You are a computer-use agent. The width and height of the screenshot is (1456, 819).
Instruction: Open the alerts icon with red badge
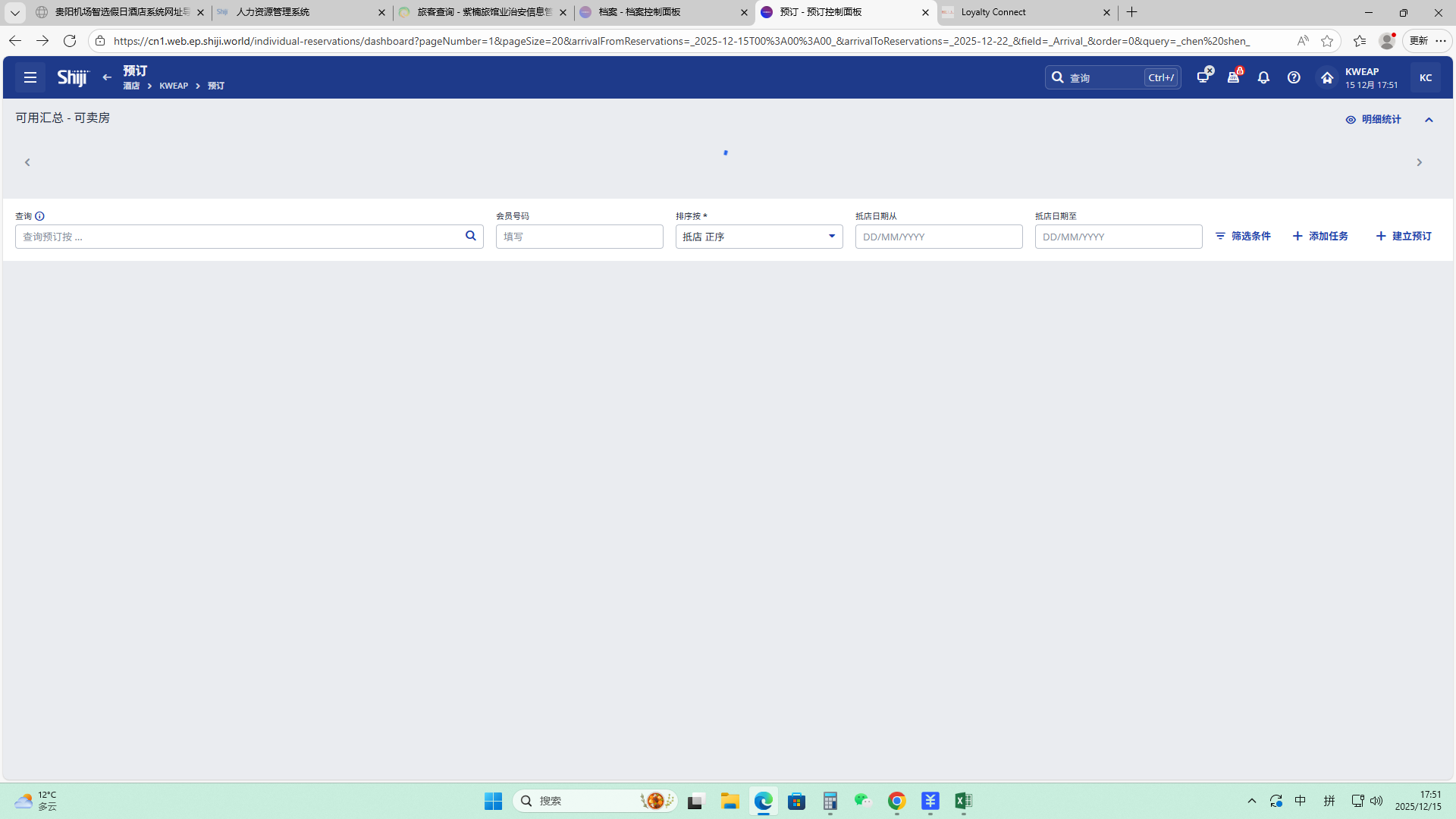point(1234,77)
